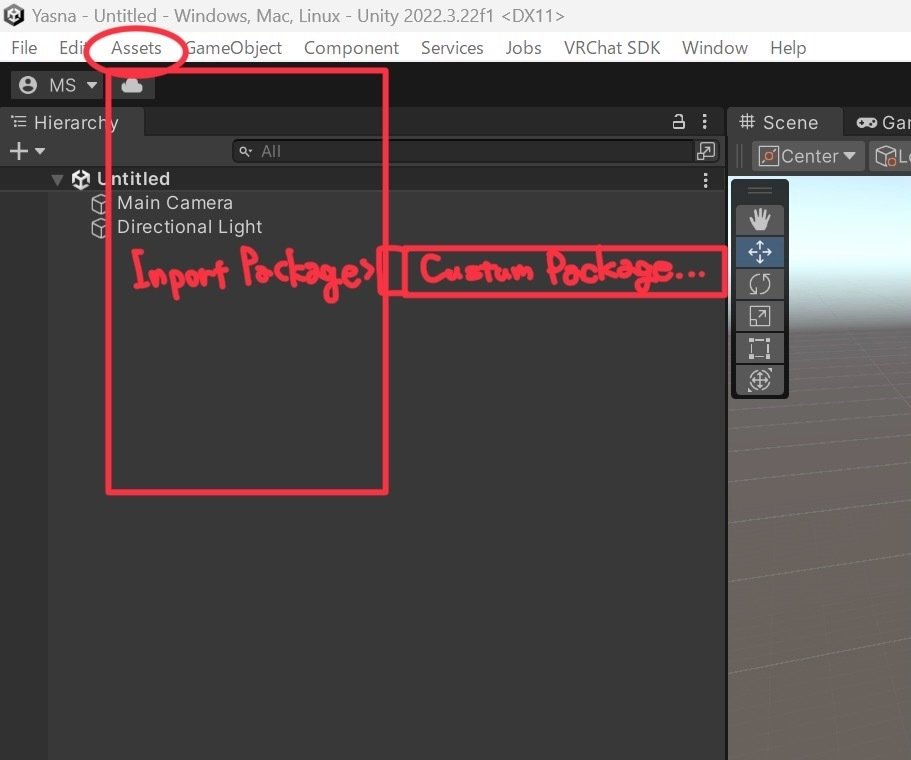Switch to the Game tab
The width and height of the screenshot is (911, 760).
click(884, 122)
